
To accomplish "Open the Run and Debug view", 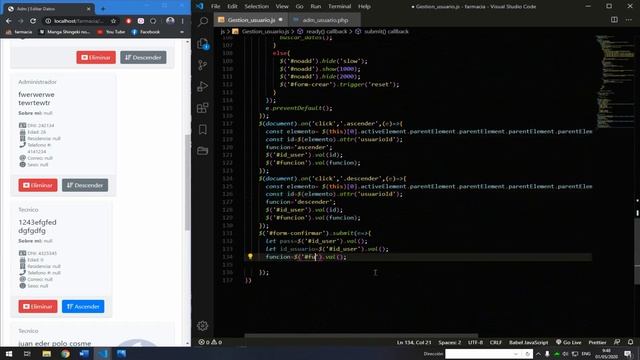I will [x=202, y=87].
